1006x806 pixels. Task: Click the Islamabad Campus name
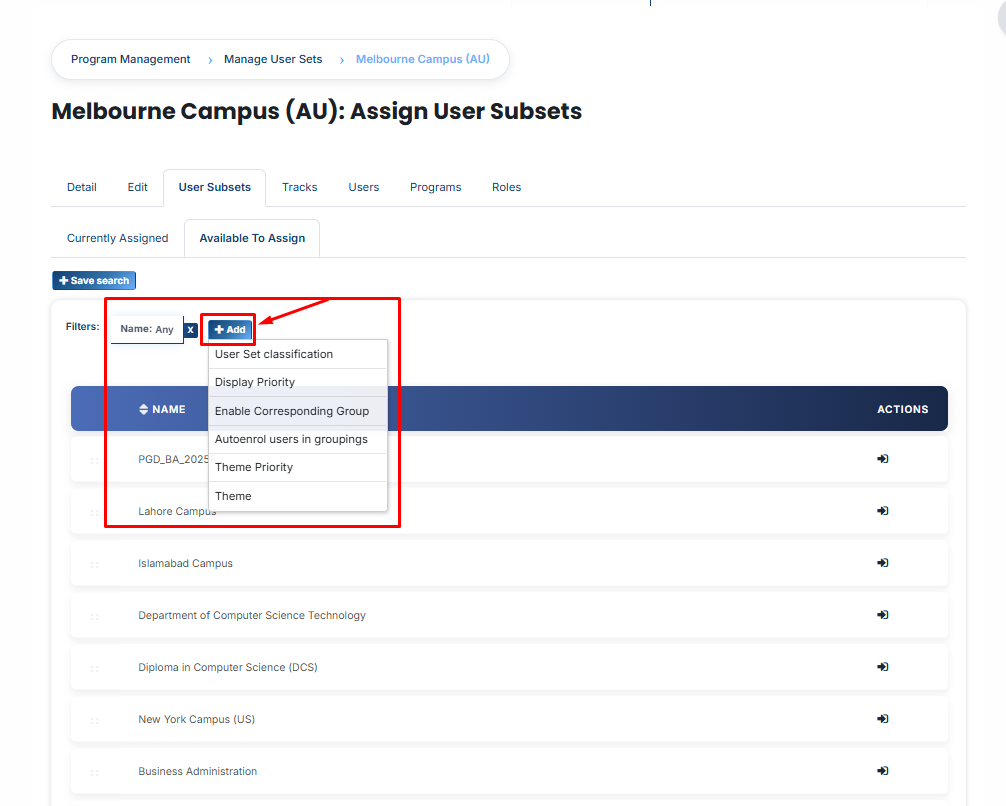point(185,563)
